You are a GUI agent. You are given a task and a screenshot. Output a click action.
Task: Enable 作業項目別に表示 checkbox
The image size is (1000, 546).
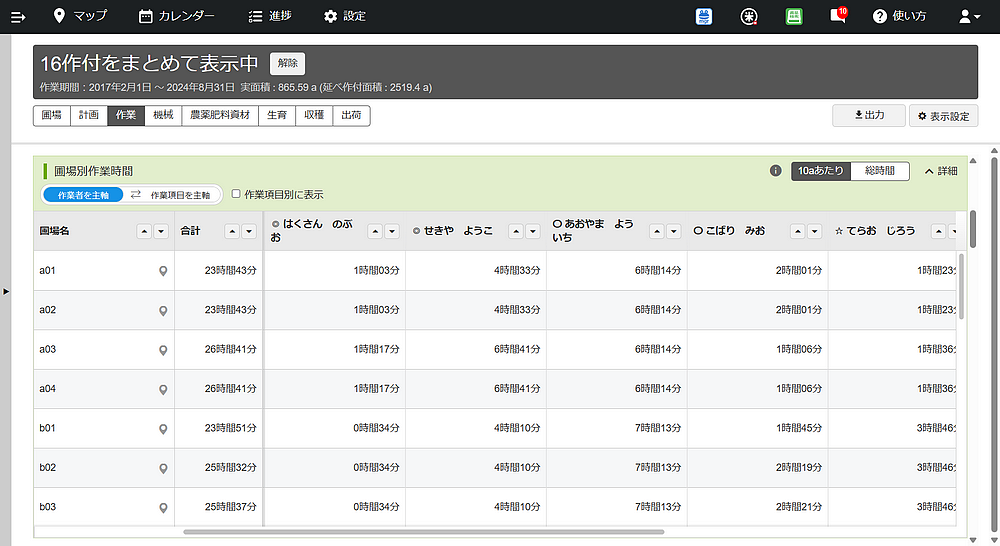[235, 194]
